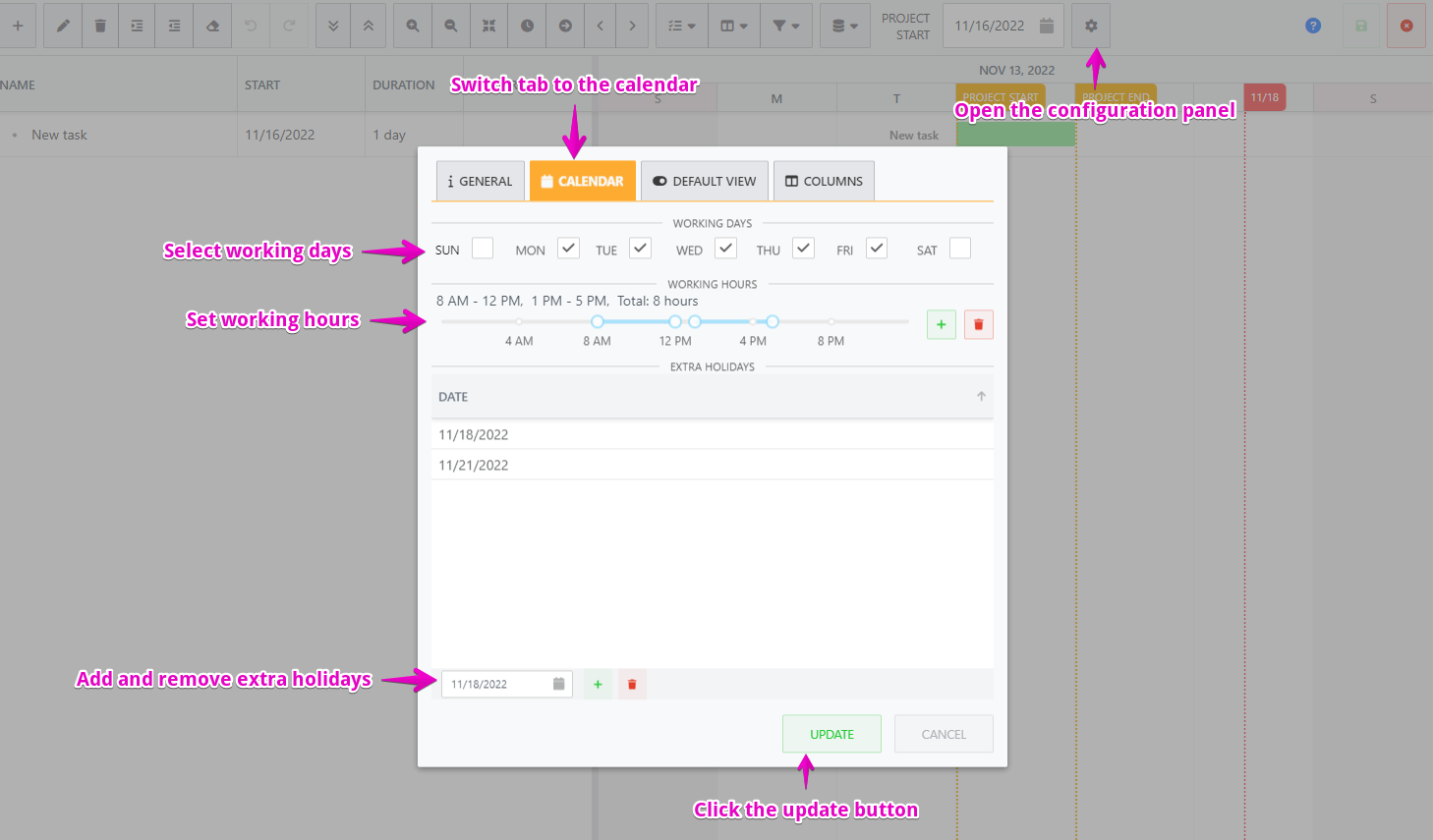Uncheck the WED working day checkbox
The image size is (1433, 840).
click(725, 249)
